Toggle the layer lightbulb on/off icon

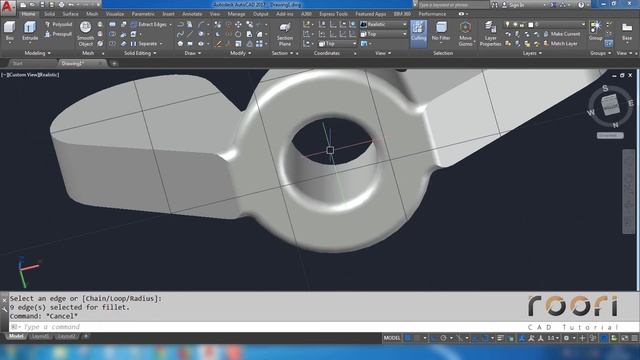(x=507, y=24)
